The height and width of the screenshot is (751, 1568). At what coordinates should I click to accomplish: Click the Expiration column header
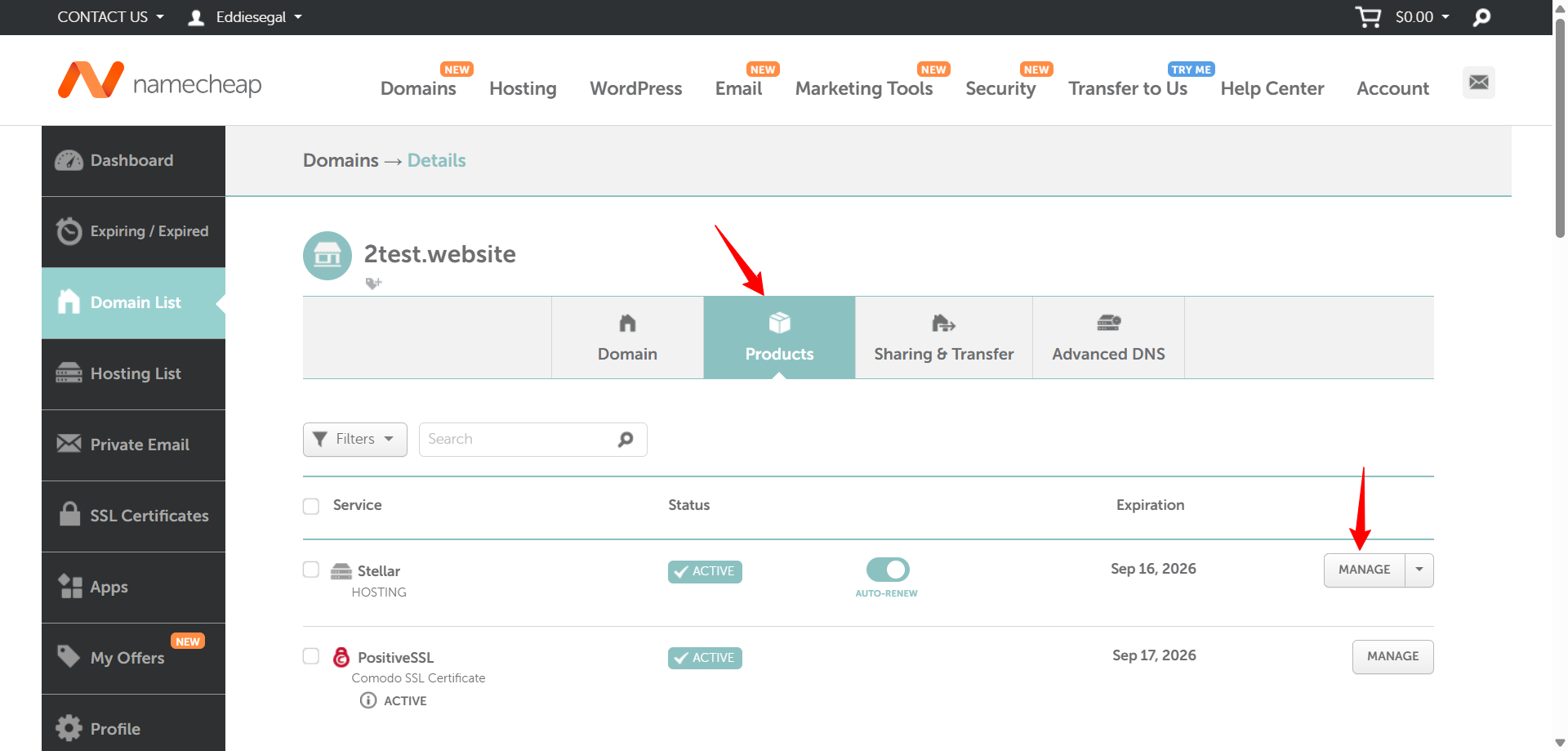[x=1150, y=505]
